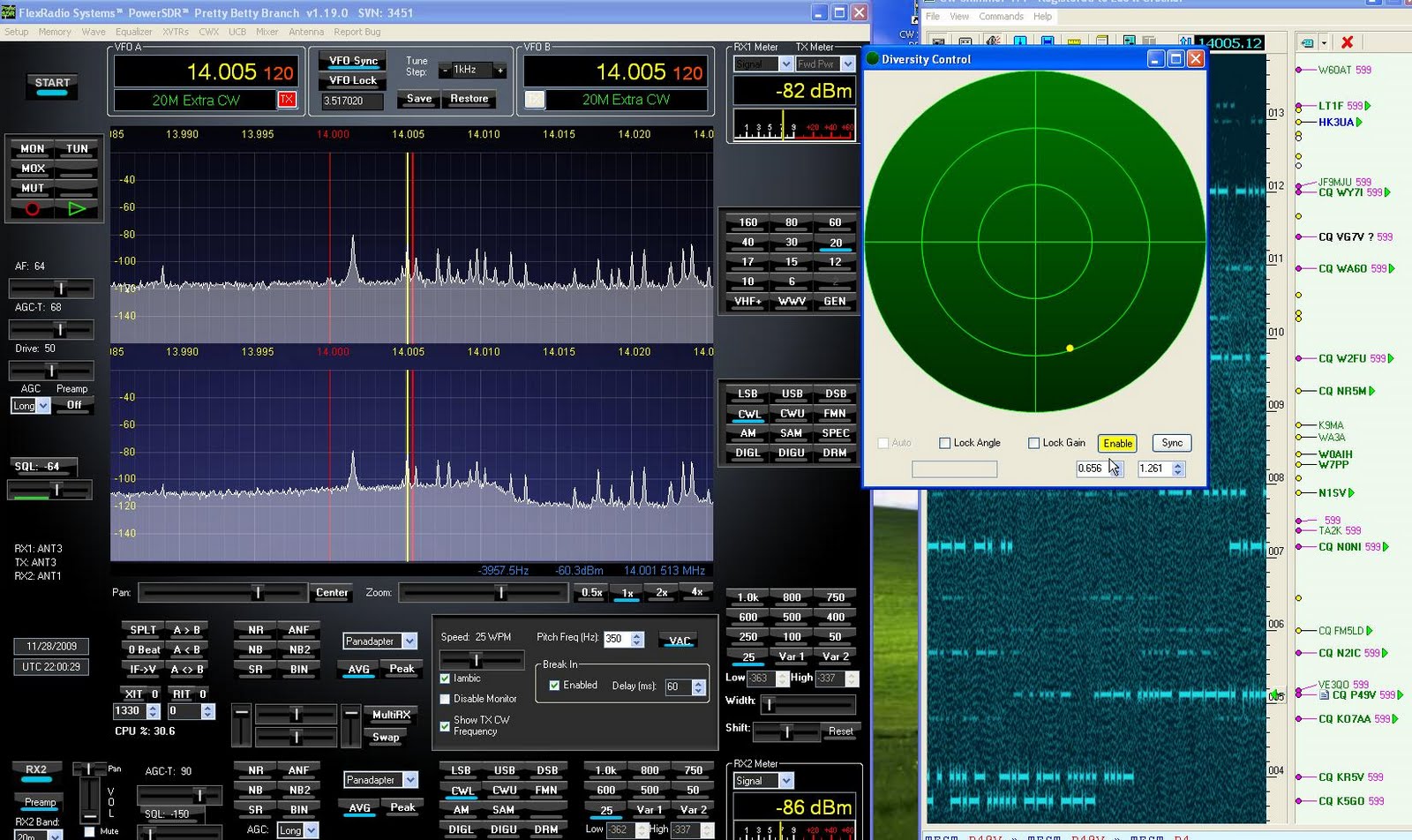The height and width of the screenshot is (840, 1412).
Task: Decrease the tune step with minus button
Action: click(446, 70)
